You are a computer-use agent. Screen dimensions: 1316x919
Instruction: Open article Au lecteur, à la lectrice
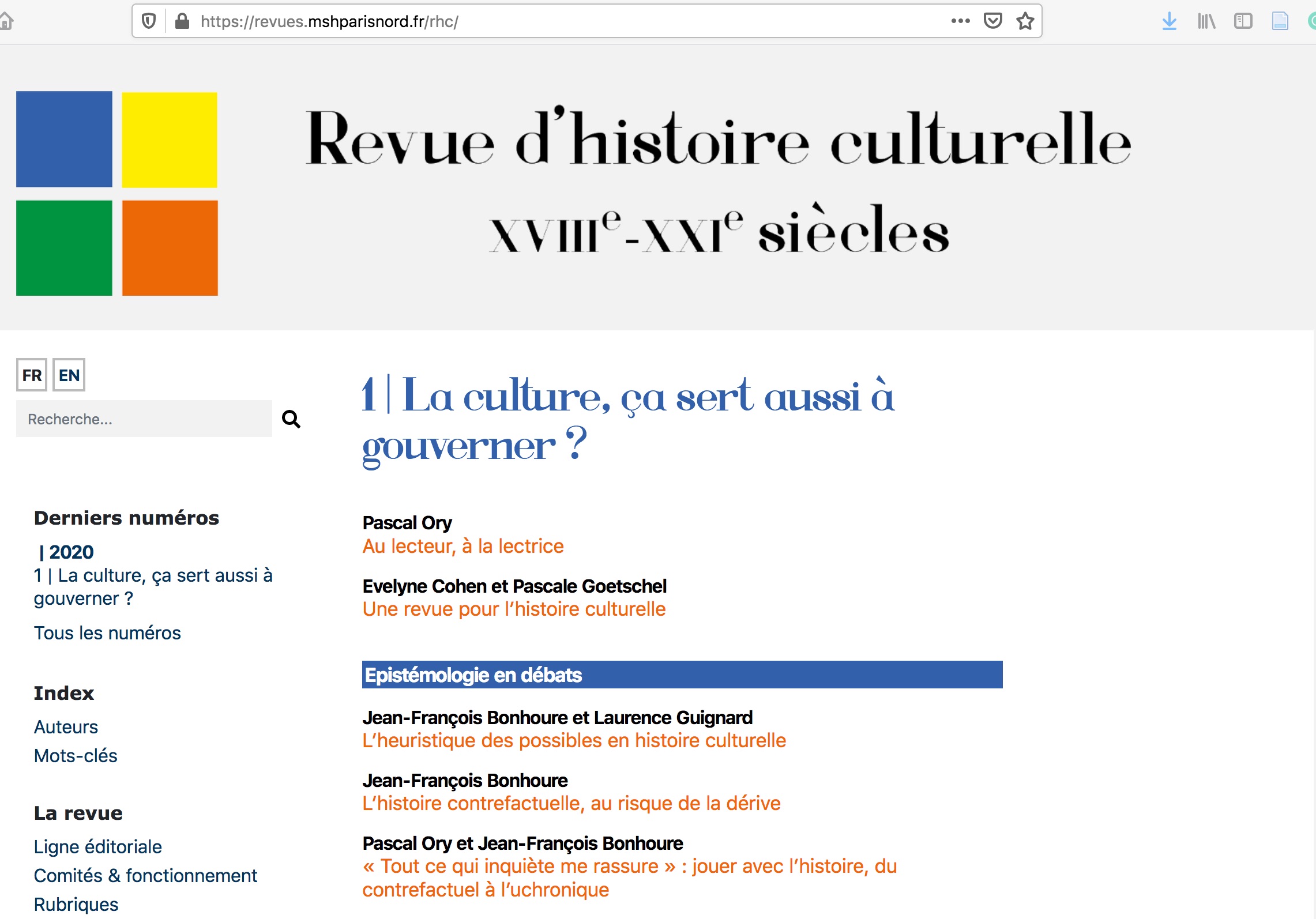point(463,546)
